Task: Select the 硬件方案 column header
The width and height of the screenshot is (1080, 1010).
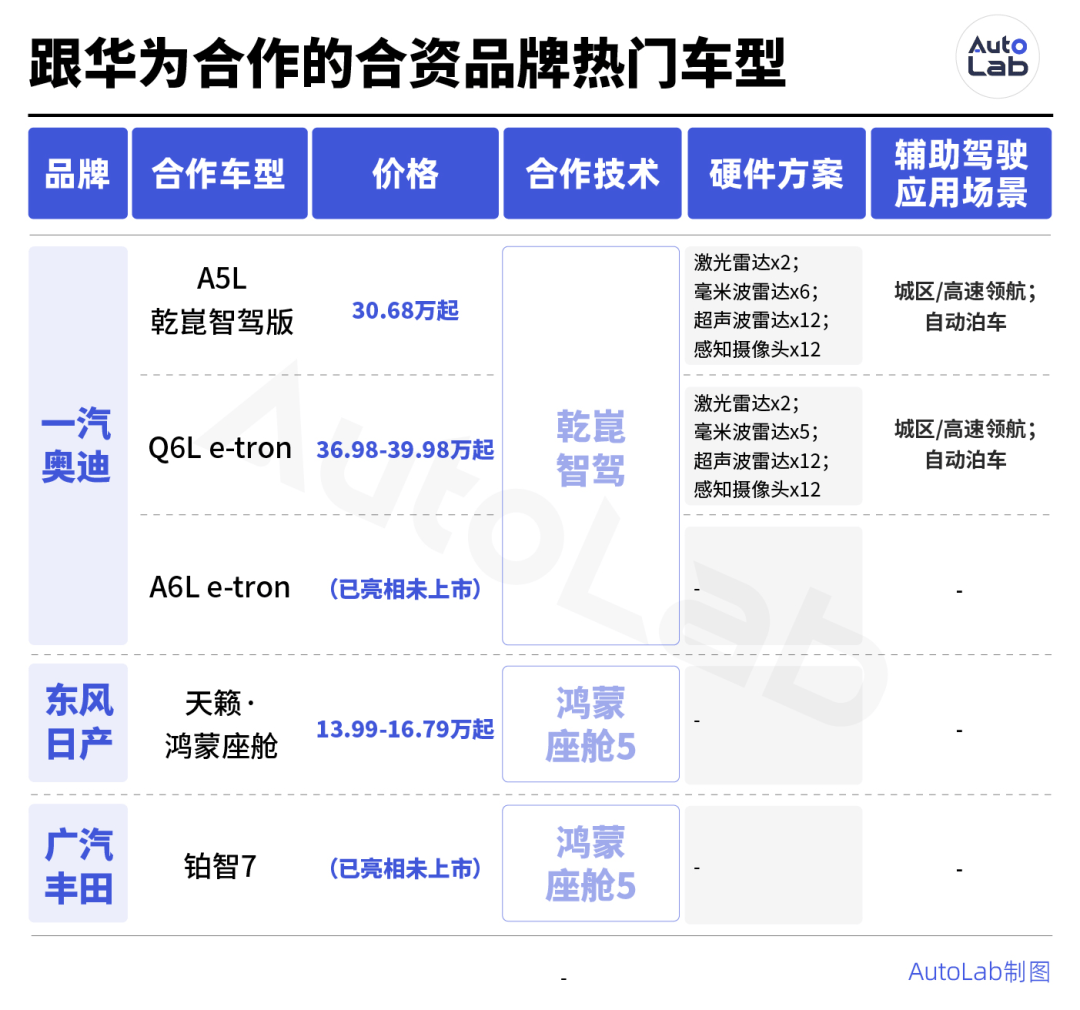Action: tap(775, 172)
